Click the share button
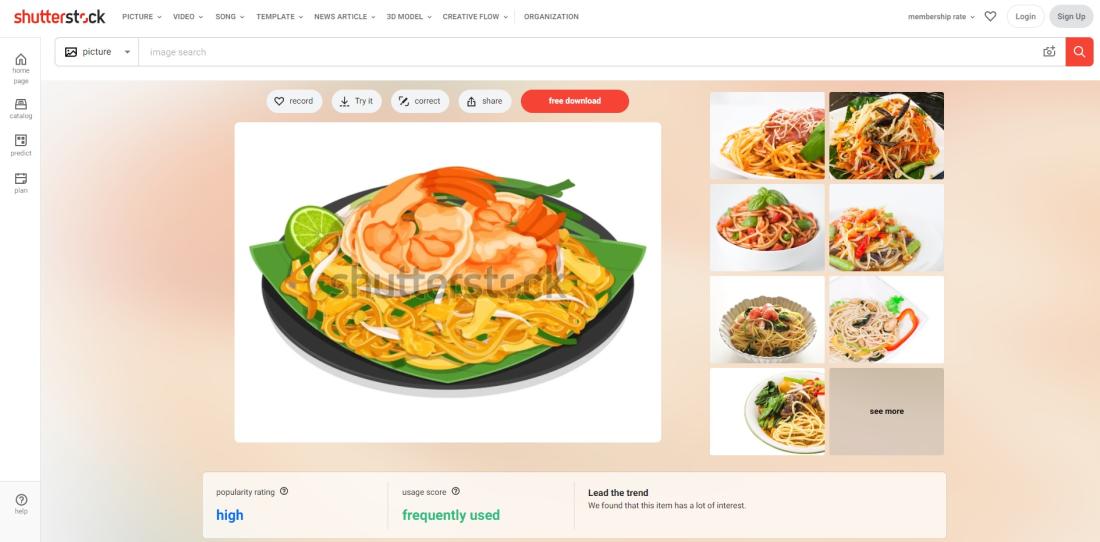The height and width of the screenshot is (542, 1100). click(485, 101)
